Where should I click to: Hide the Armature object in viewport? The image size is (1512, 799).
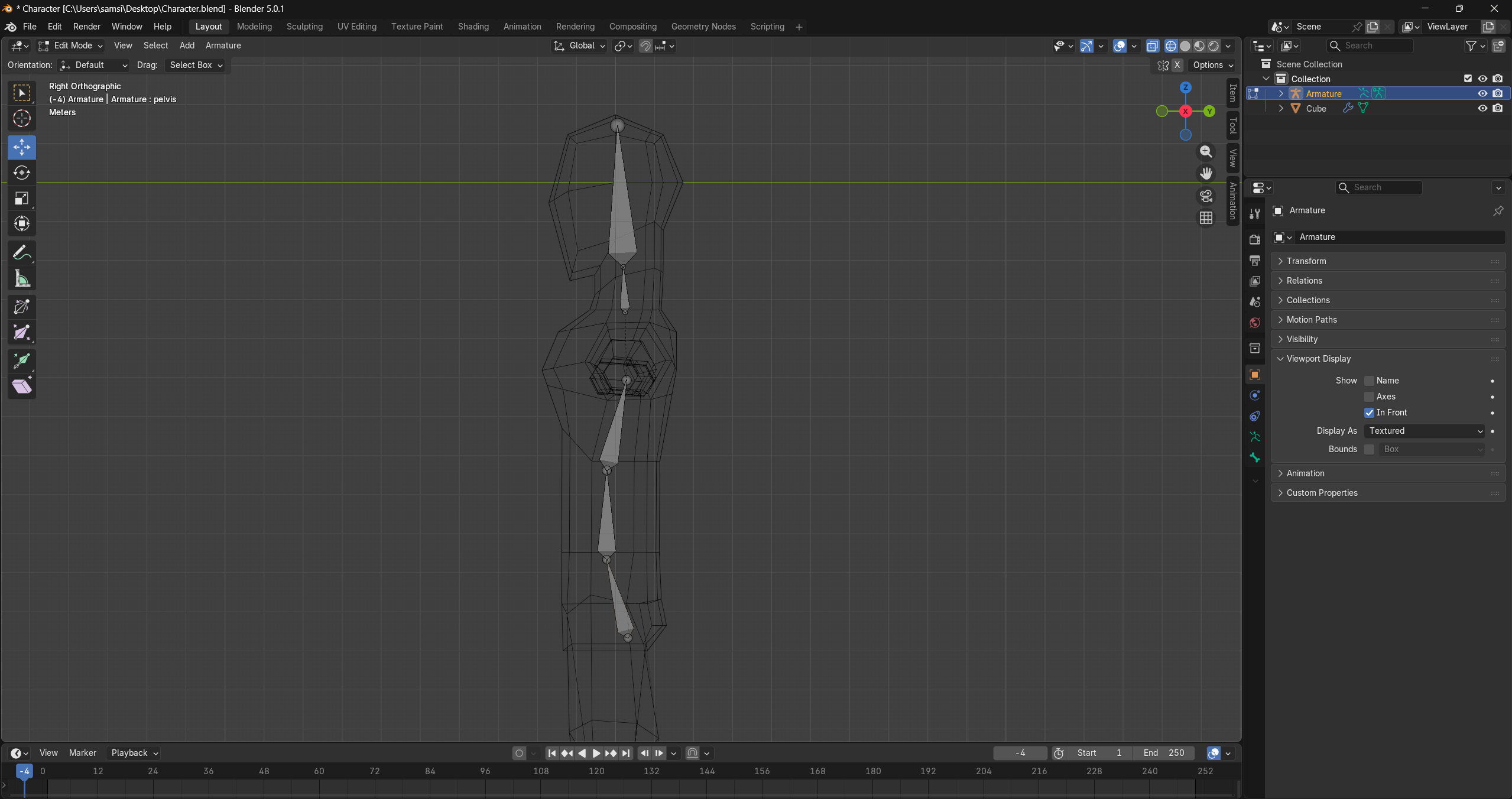(x=1482, y=93)
